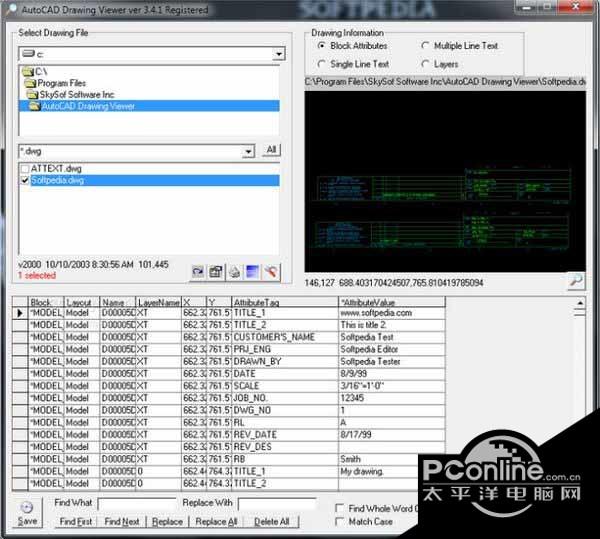Screen dimensions: 600x539
Task: Click the Delete All button
Action: click(x=271, y=521)
